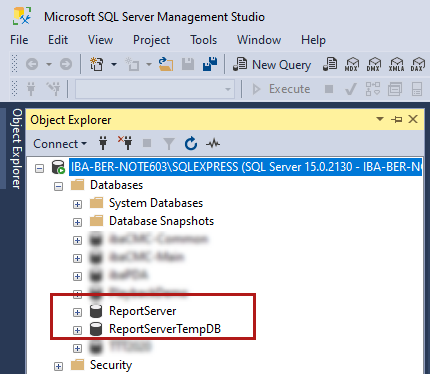Click the IntelliSense Enabled icon
This screenshot has height=374, width=430.
(x=417, y=89)
